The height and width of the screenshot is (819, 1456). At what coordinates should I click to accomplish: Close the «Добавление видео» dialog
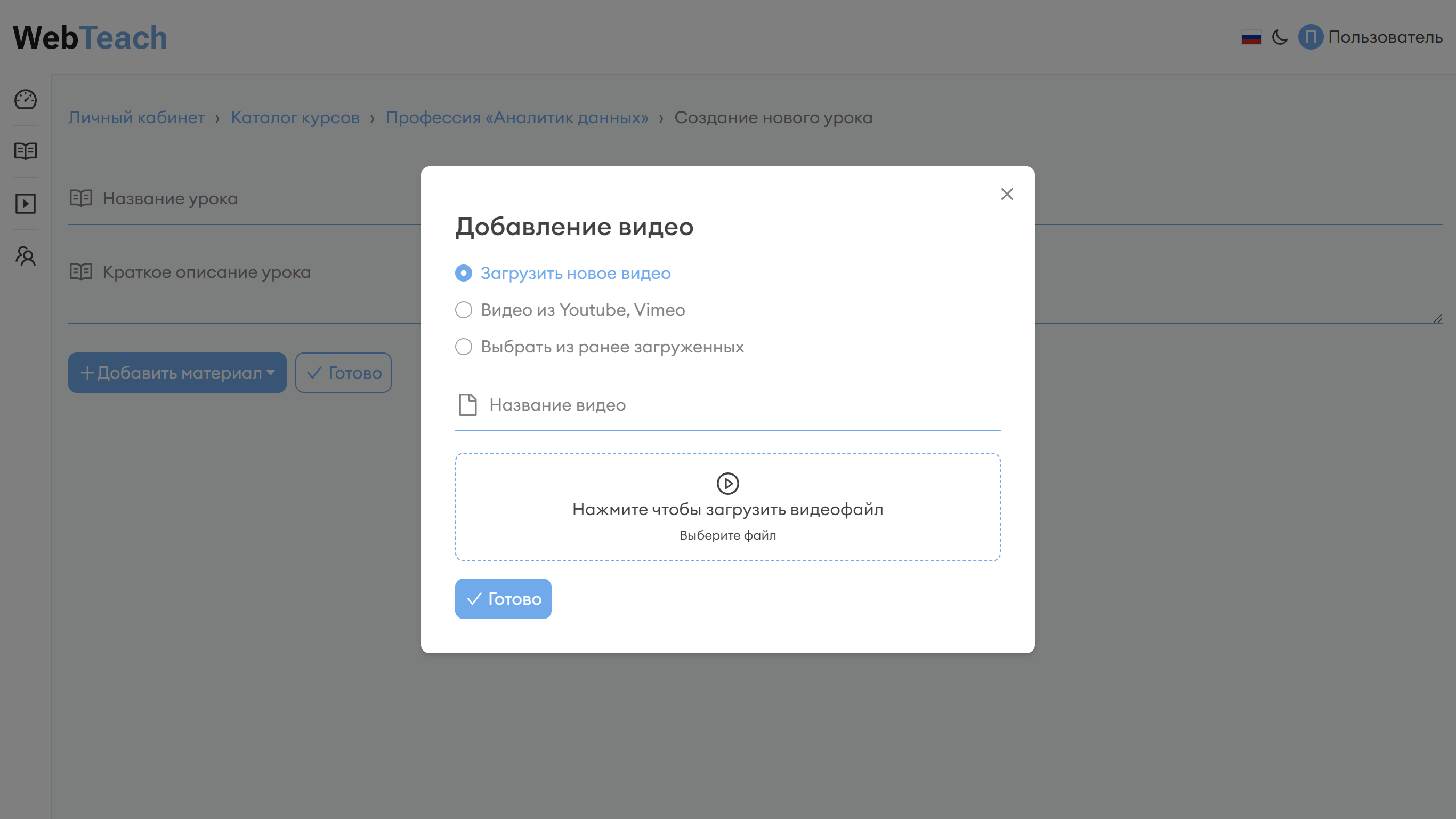tap(1007, 195)
